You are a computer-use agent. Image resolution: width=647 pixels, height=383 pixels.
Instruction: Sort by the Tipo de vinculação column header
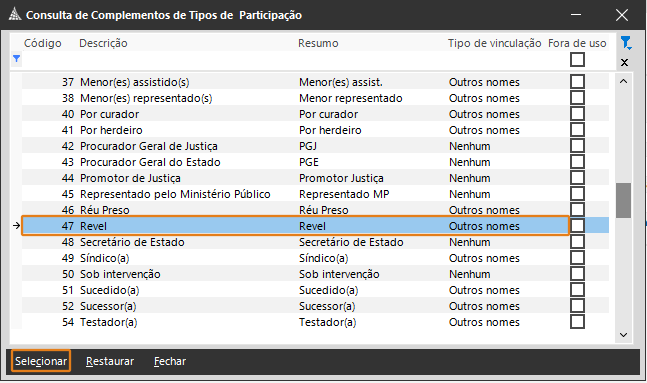[494, 43]
